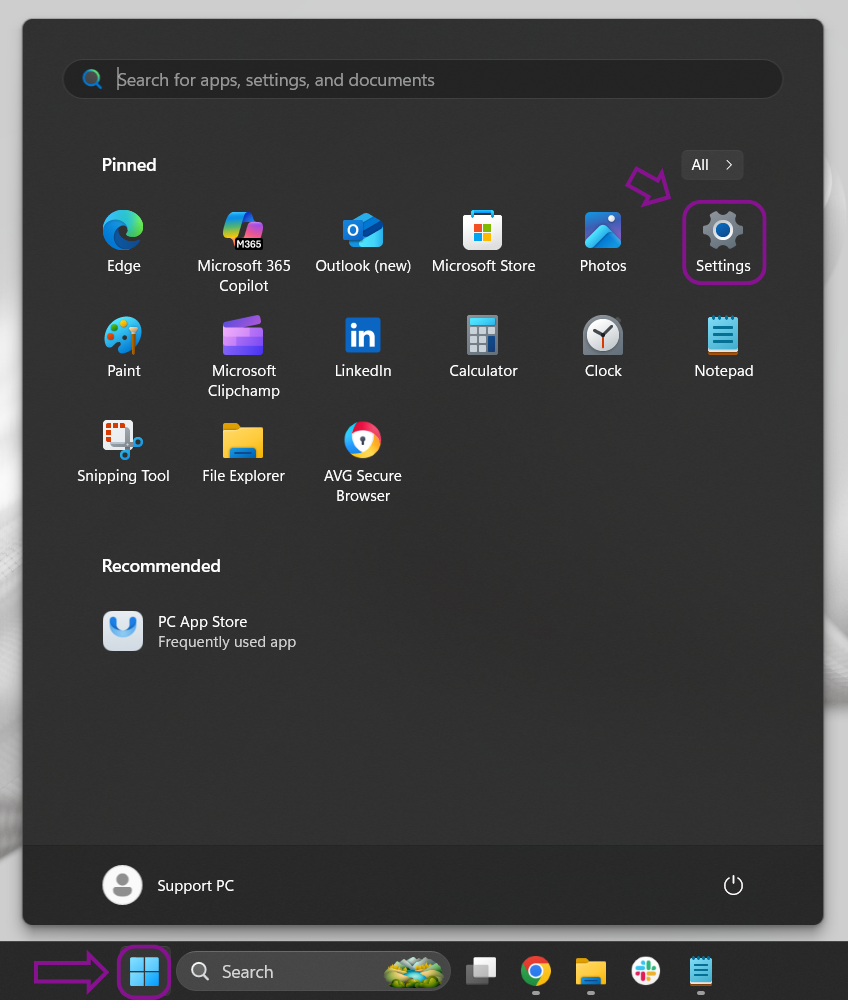Launch Microsoft 365 Copilot
The width and height of the screenshot is (848, 1000).
[x=244, y=252]
